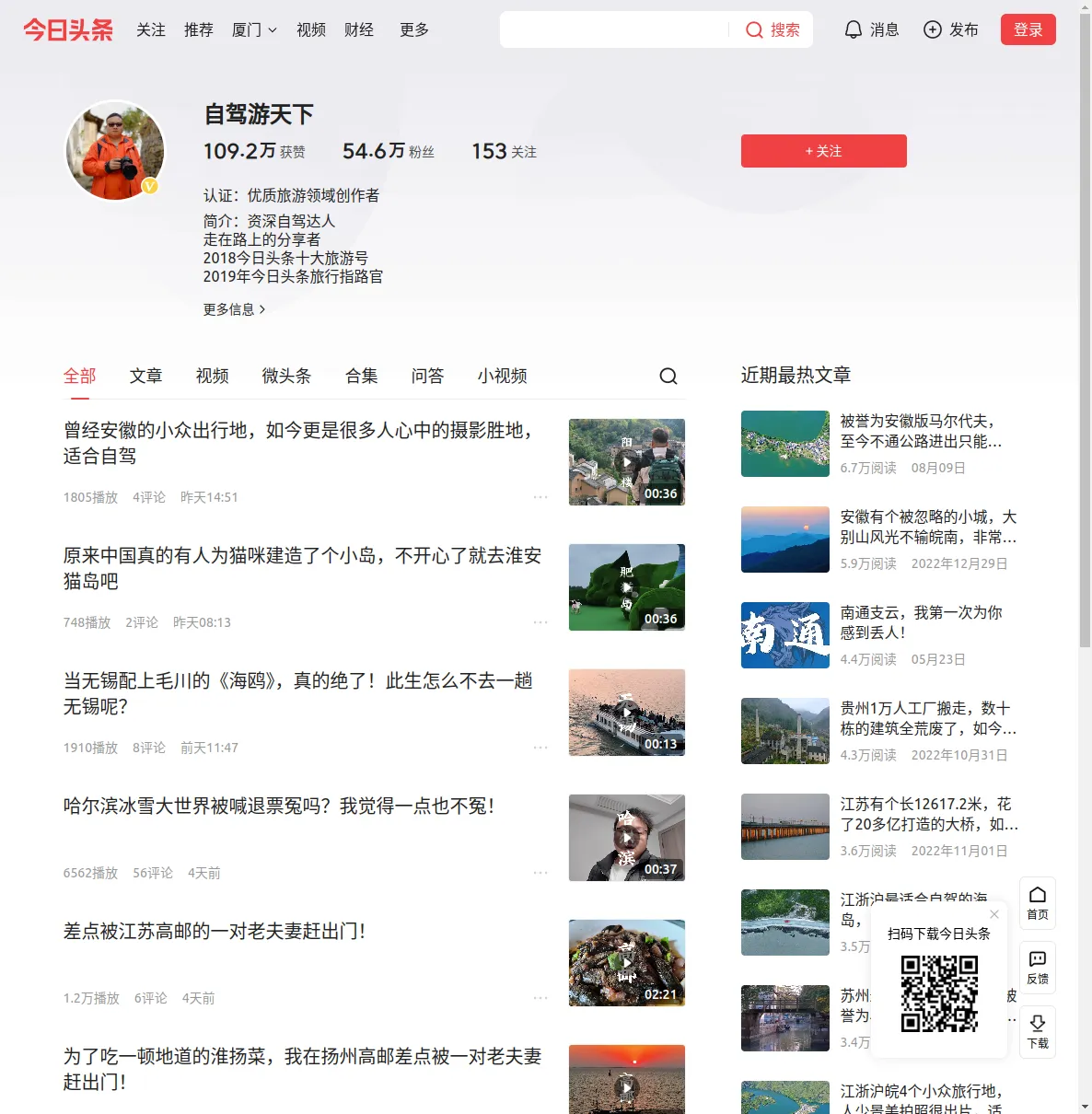Open hot article 江苏有个长12617.2米

coord(929,814)
